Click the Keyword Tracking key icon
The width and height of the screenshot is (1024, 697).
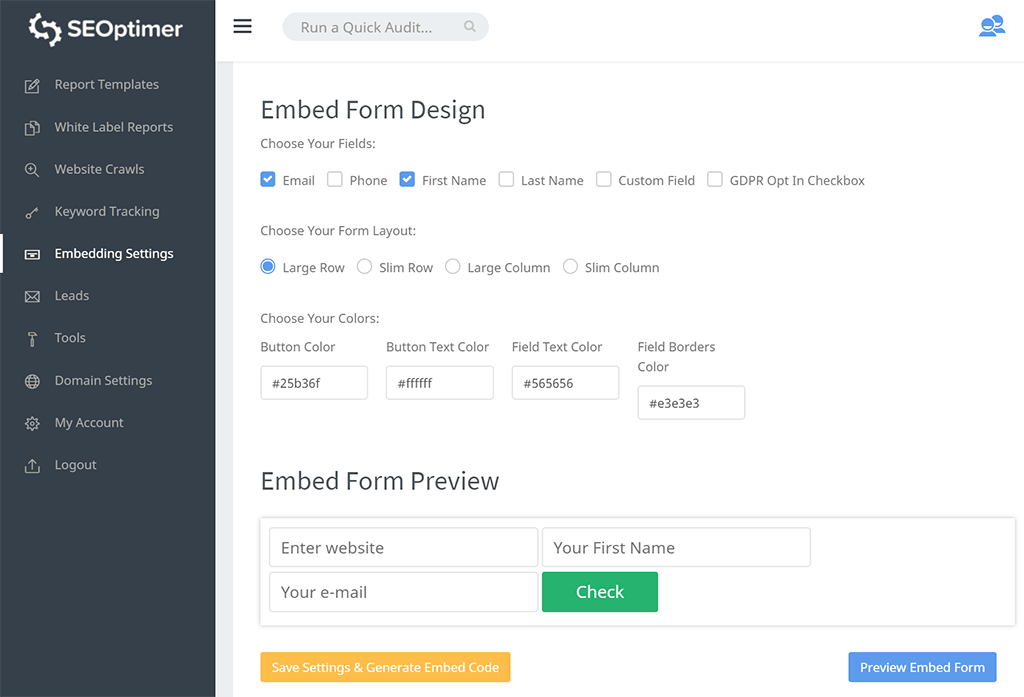(33, 212)
